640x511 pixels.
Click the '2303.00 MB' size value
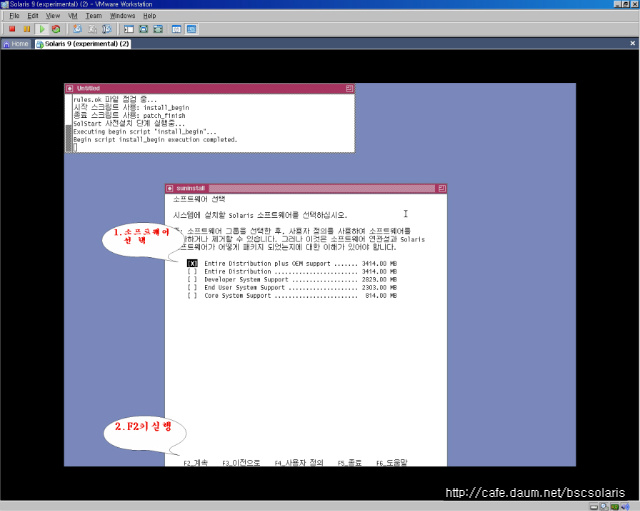[x=379, y=288]
